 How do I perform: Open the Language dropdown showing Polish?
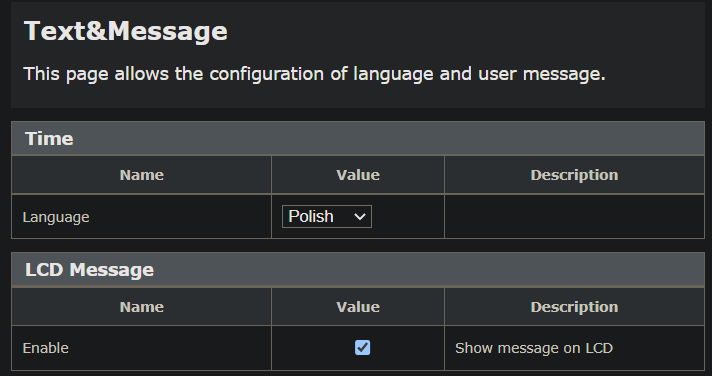point(326,217)
